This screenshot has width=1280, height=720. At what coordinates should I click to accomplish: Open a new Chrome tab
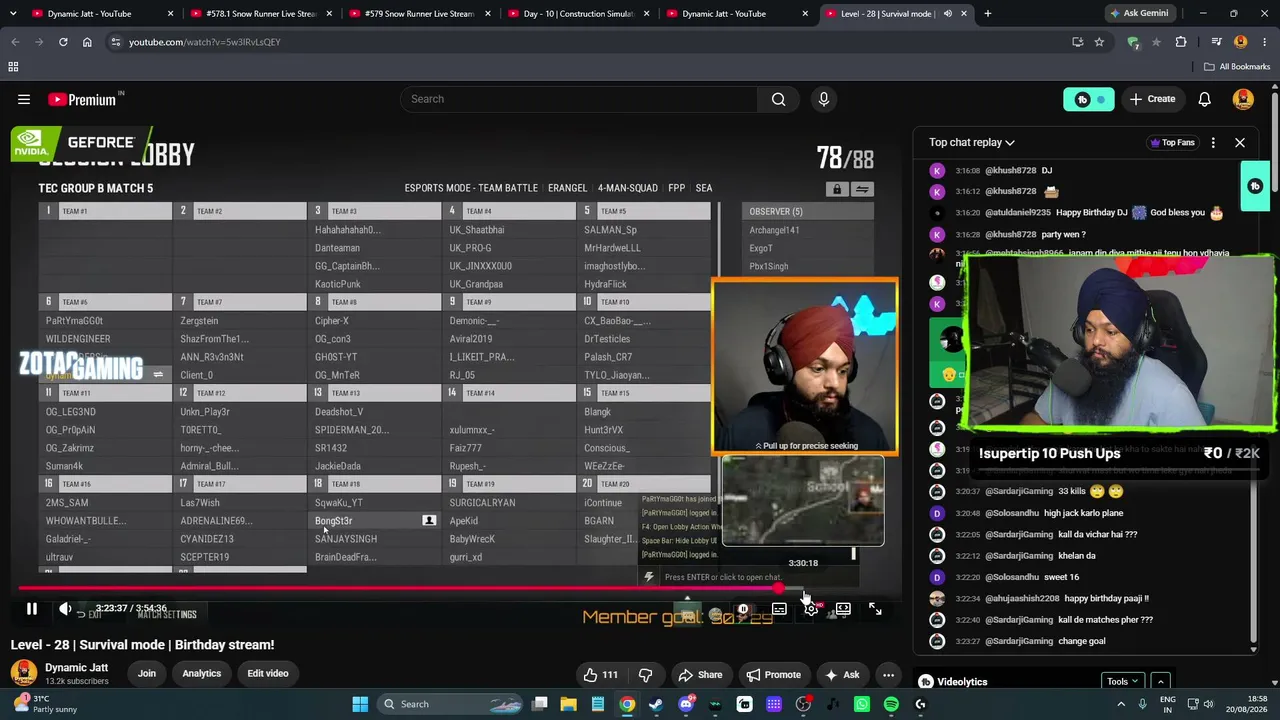[988, 14]
